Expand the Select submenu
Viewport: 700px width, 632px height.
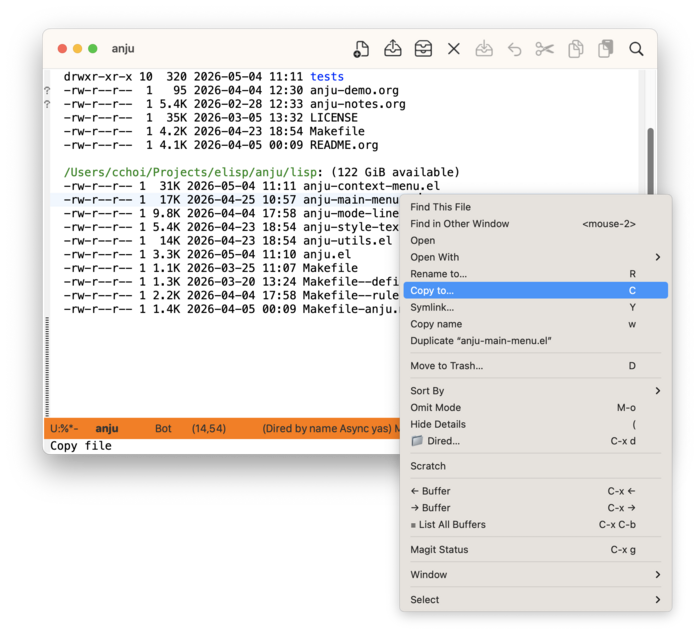[x=536, y=600]
